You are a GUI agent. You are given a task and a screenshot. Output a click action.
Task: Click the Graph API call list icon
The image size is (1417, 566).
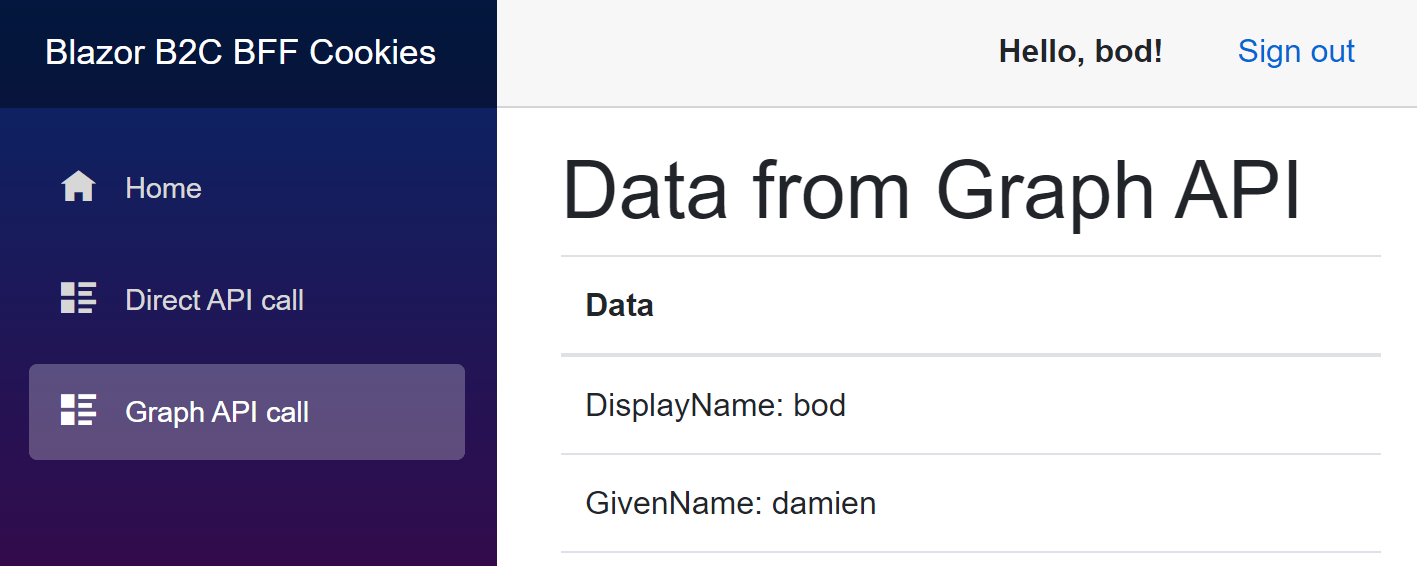coord(78,411)
